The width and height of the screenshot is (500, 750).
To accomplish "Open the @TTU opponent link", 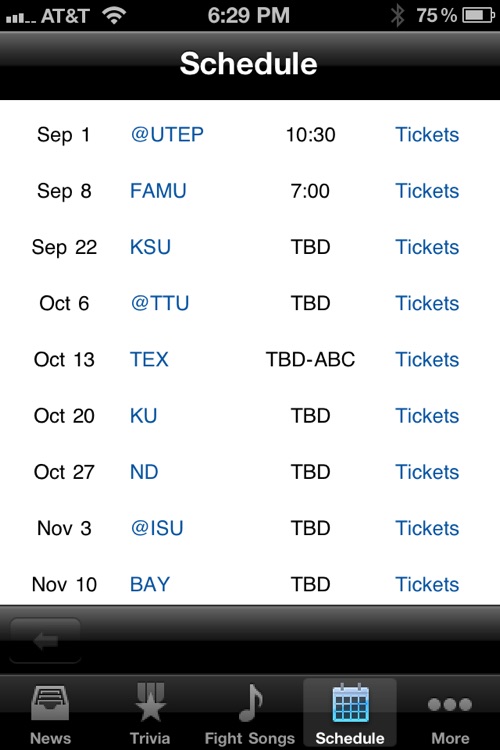I will click(x=160, y=303).
